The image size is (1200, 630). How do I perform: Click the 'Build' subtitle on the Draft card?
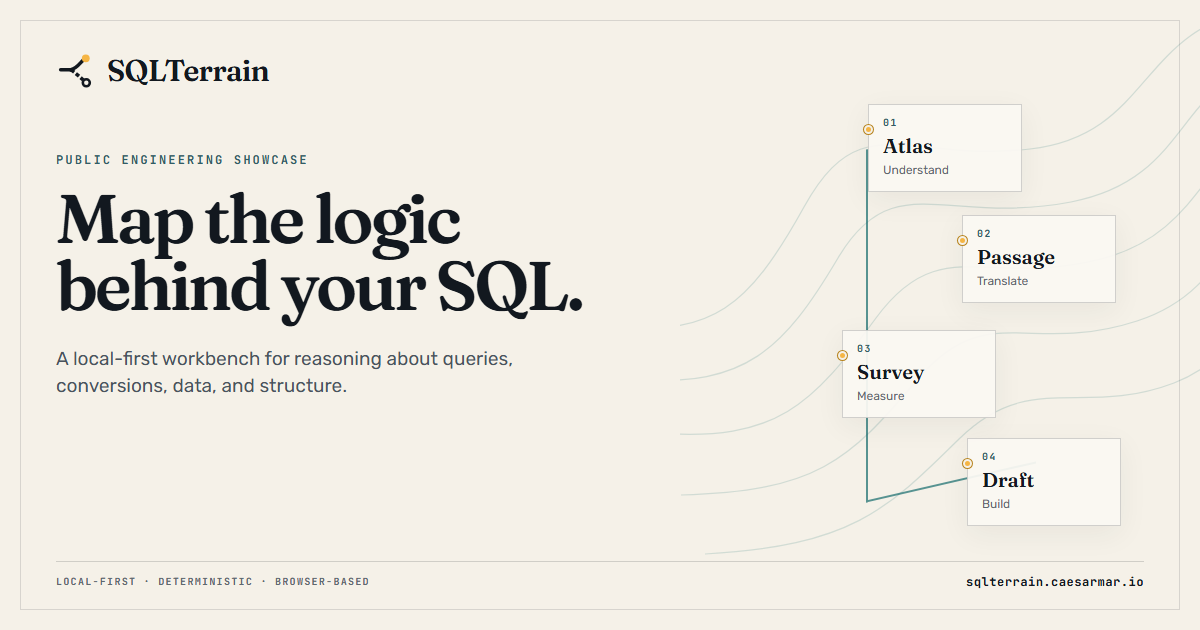[x=996, y=504]
